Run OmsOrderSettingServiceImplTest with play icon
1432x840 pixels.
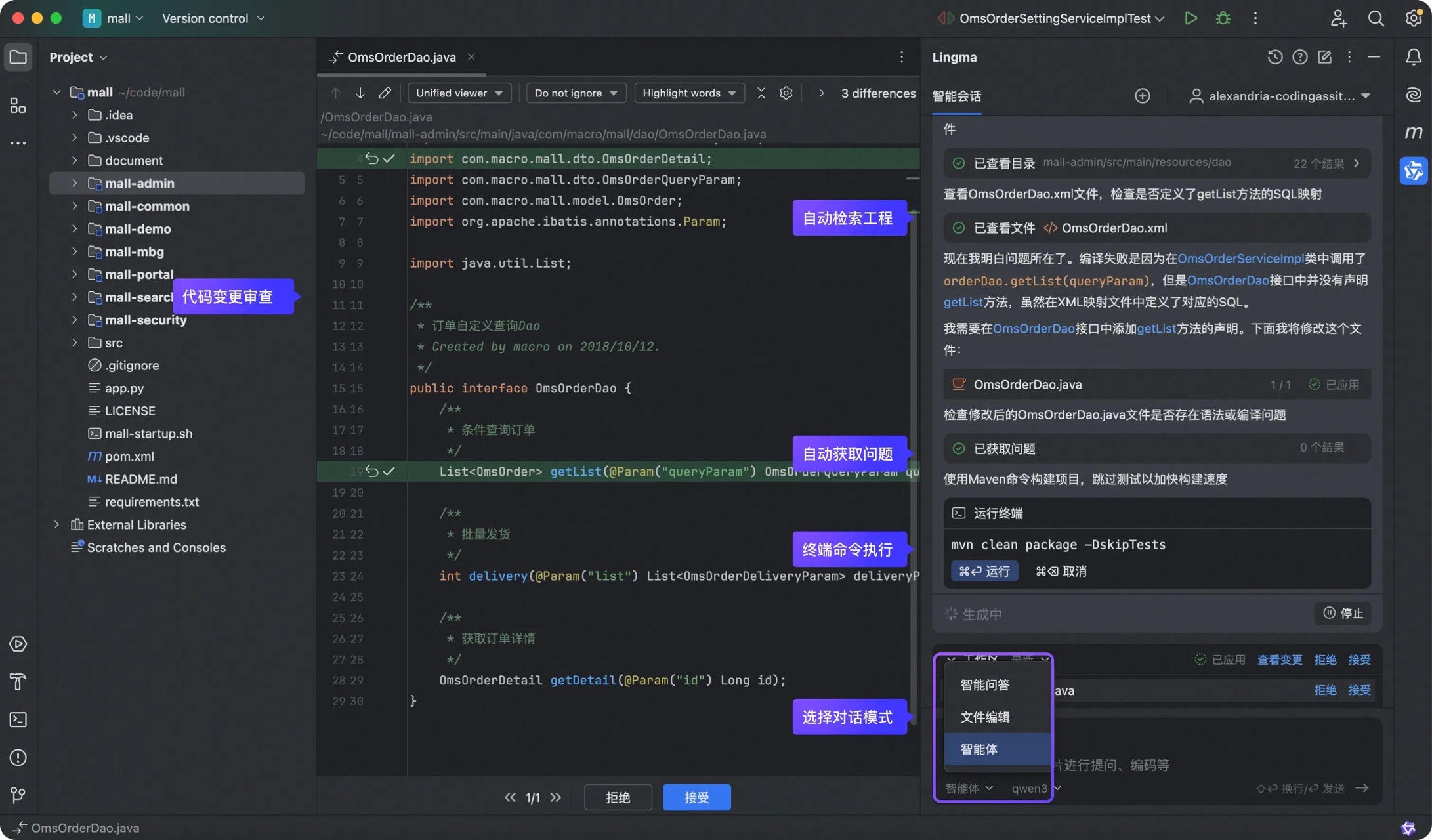(x=1190, y=18)
